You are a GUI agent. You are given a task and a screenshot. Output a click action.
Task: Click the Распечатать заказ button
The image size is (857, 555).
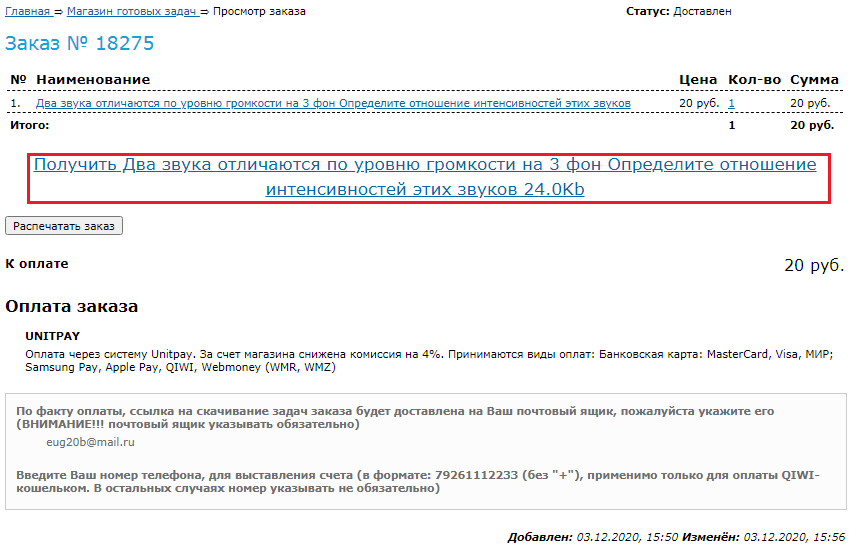64,226
